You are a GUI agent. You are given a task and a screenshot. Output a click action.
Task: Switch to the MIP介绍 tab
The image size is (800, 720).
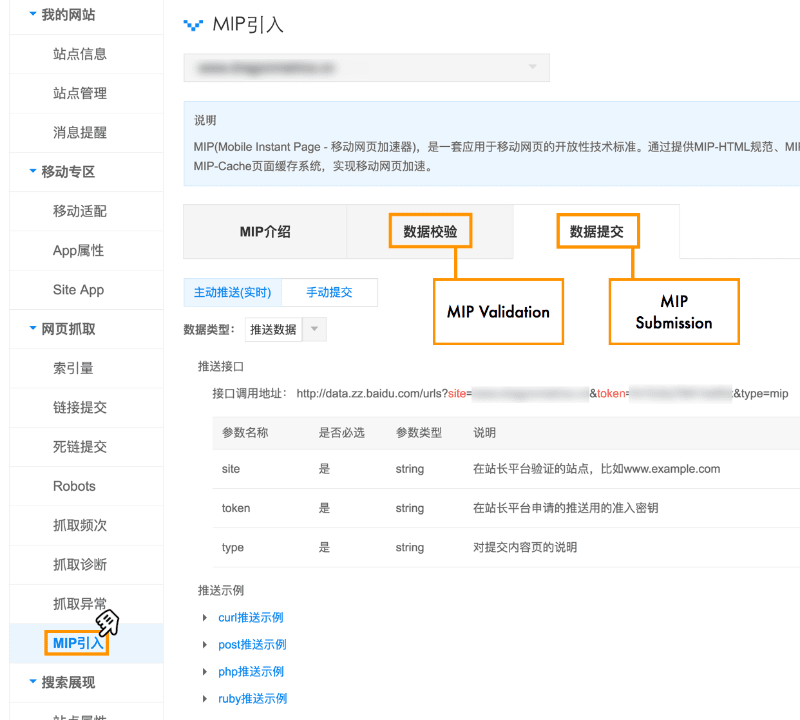click(x=264, y=231)
